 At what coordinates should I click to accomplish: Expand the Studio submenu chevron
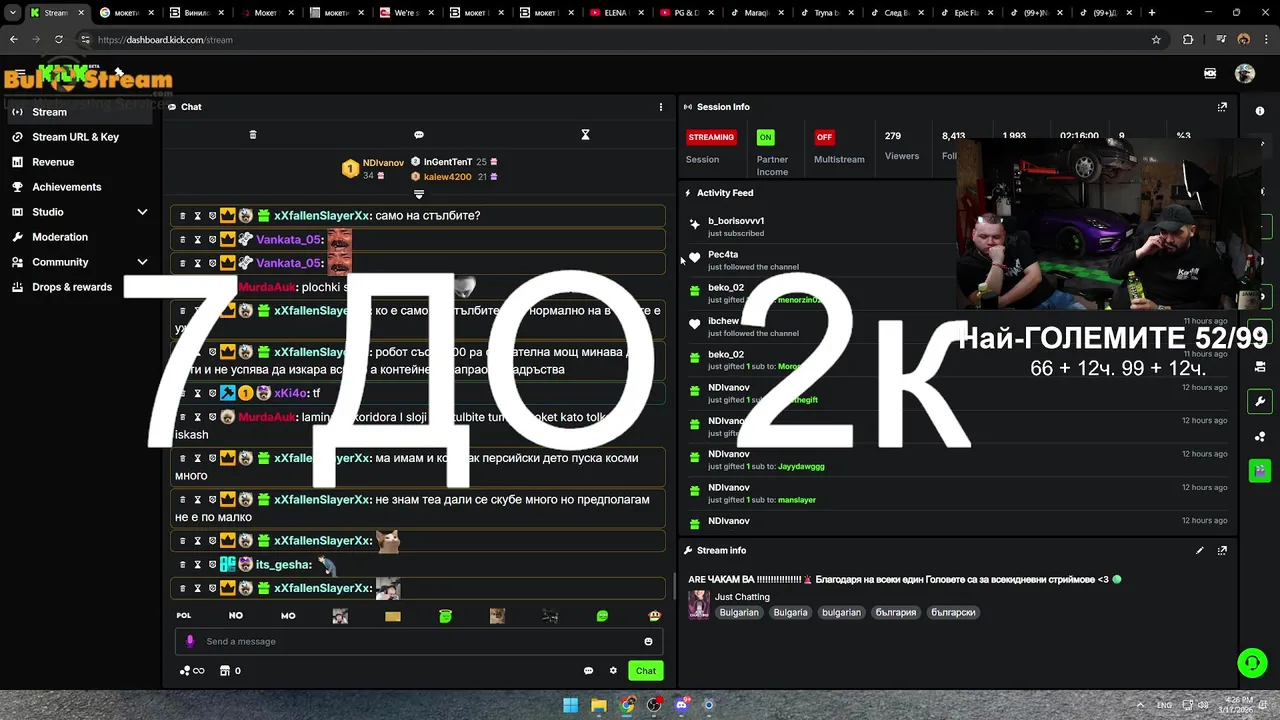[x=142, y=212]
